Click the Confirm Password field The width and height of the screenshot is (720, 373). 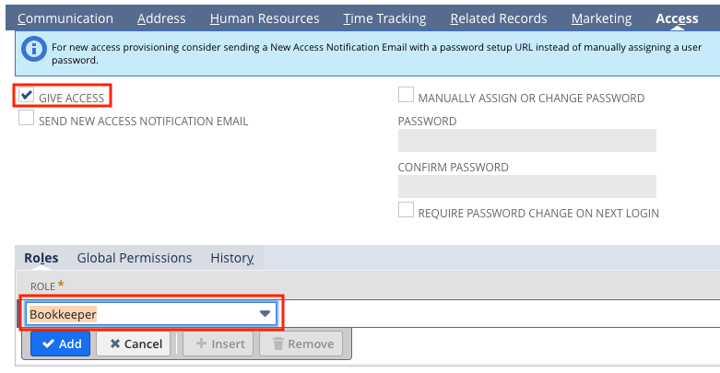pyautogui.click(x=527, y=186)
